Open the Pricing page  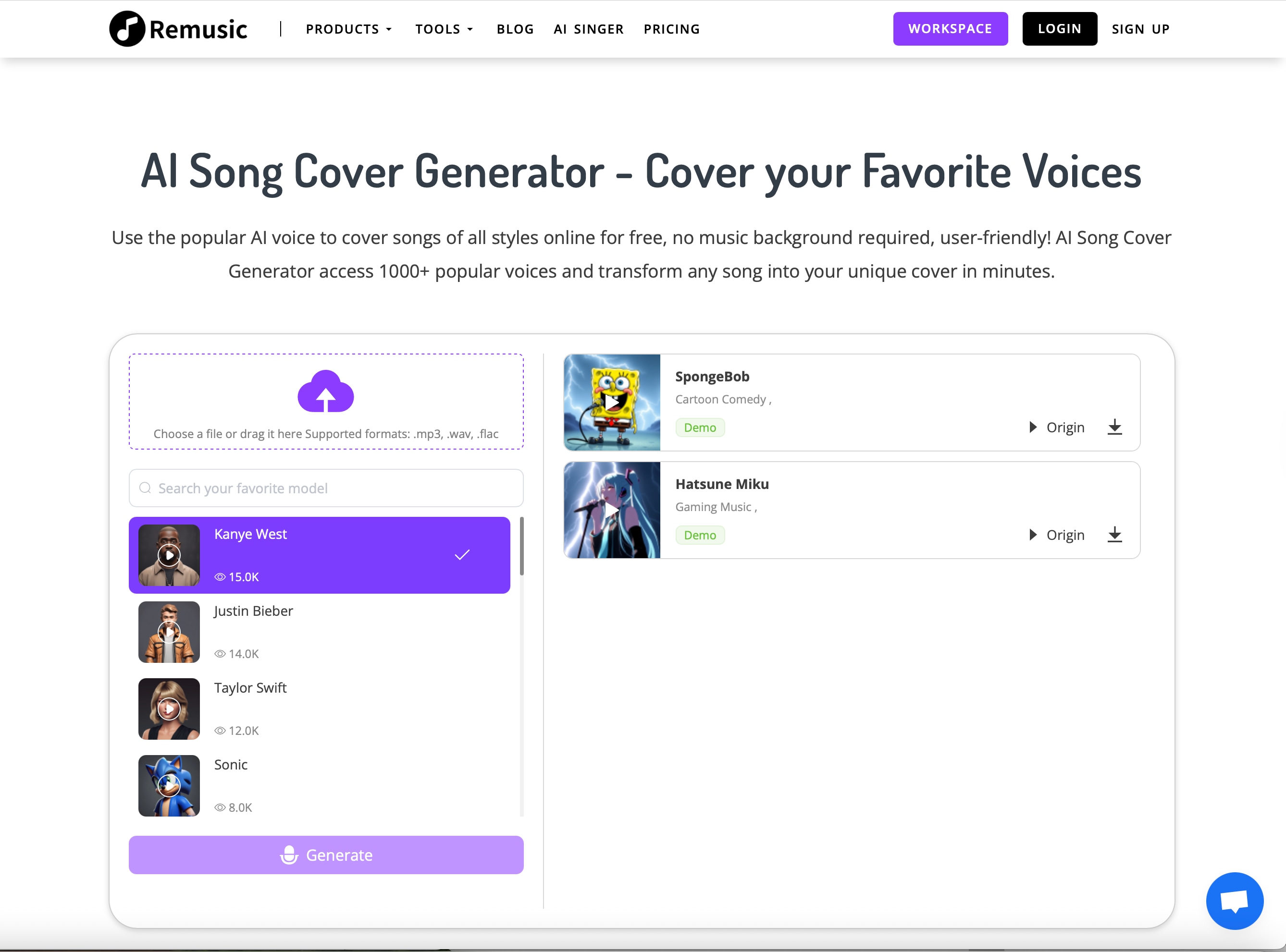tap(671, 29)
